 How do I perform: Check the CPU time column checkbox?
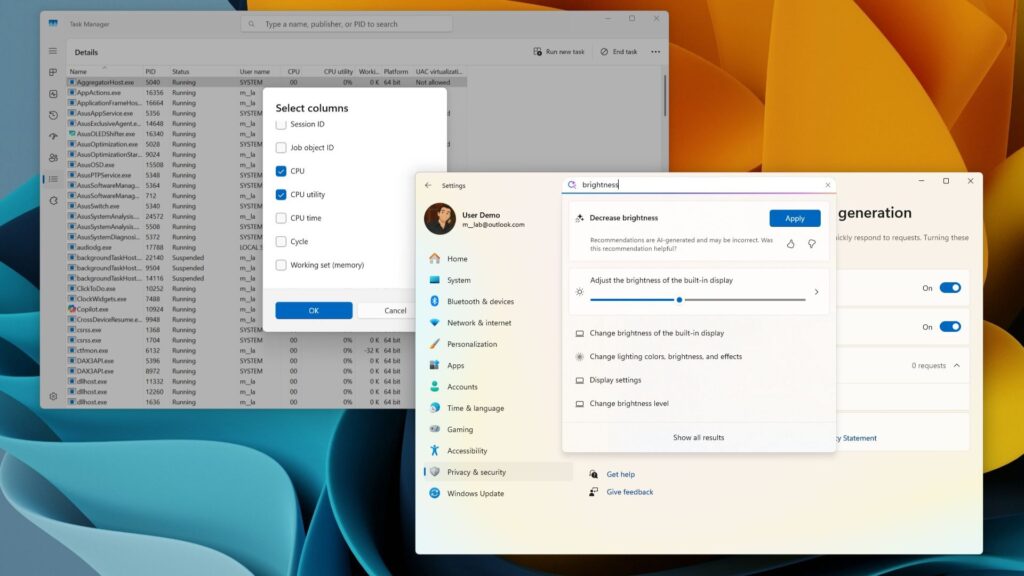[281, 218]
